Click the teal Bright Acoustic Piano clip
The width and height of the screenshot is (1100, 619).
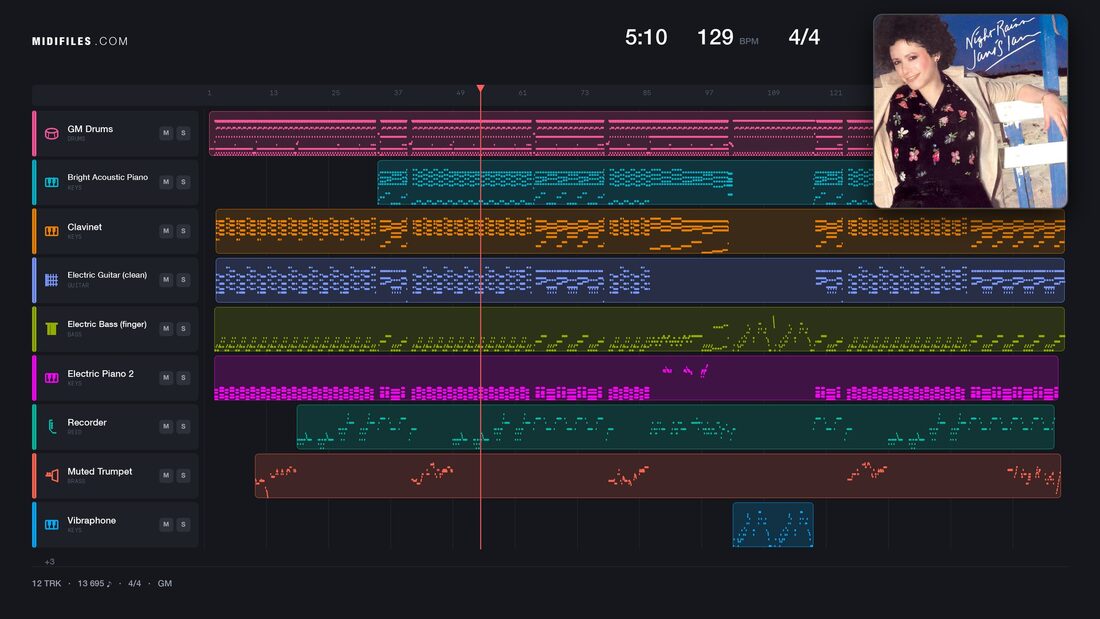point(625,182)
